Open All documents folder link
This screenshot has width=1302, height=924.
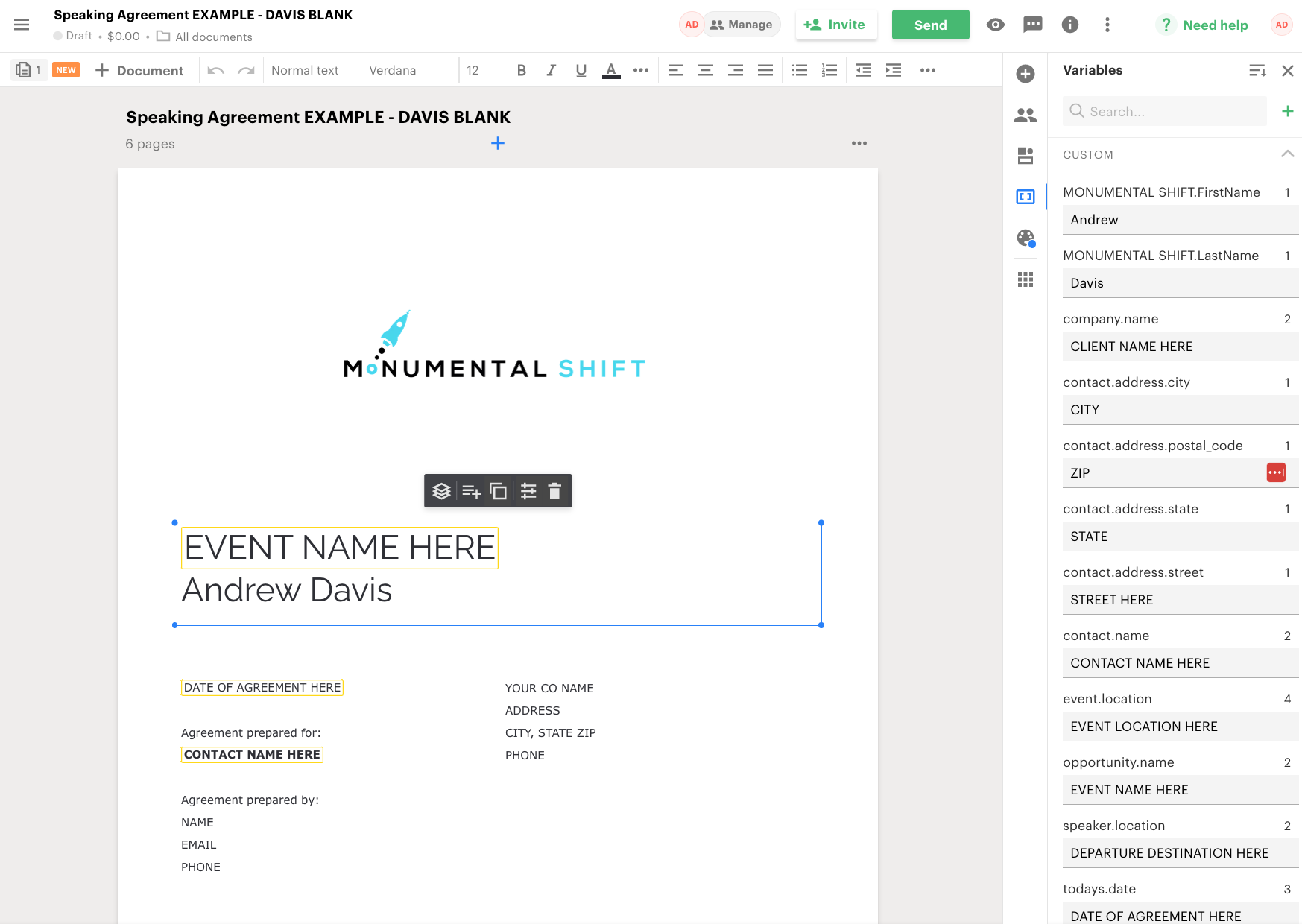click(204, 37)
